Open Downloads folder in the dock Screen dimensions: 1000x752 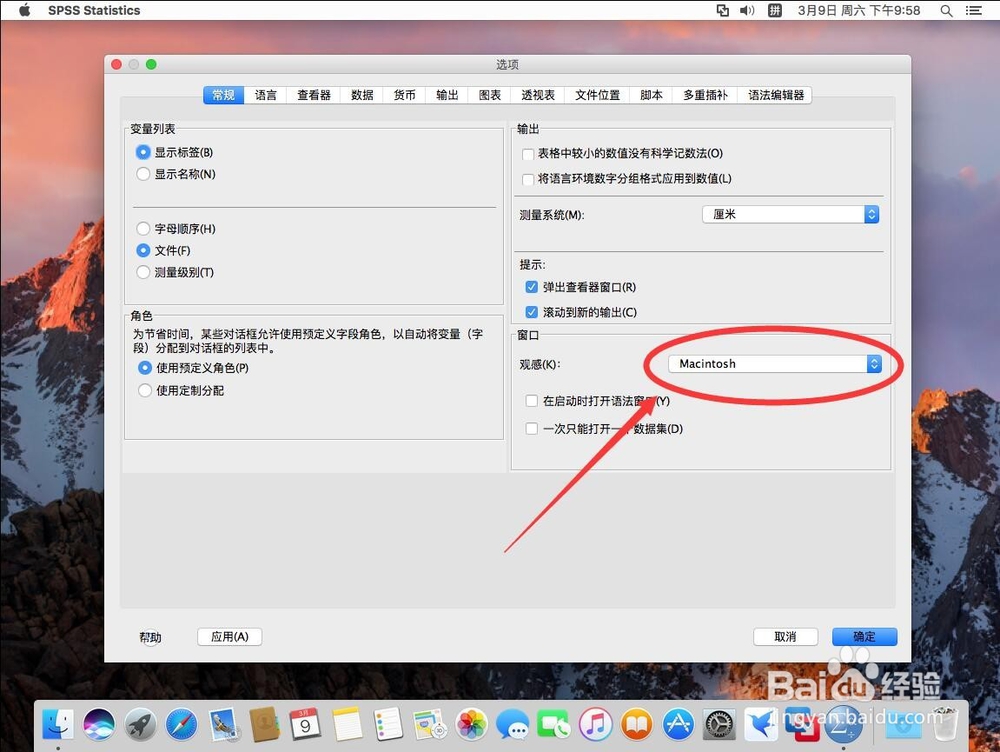tap(903, 725)
